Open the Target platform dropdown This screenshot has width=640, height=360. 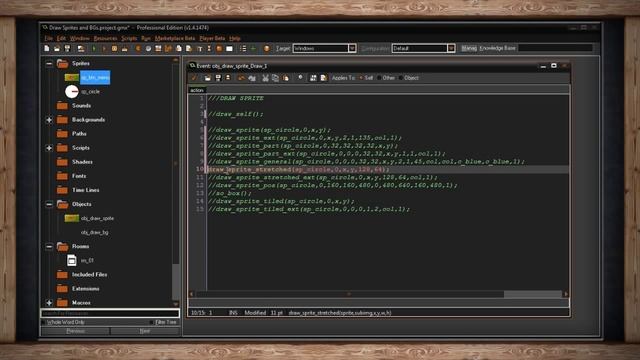coord(352,48)
